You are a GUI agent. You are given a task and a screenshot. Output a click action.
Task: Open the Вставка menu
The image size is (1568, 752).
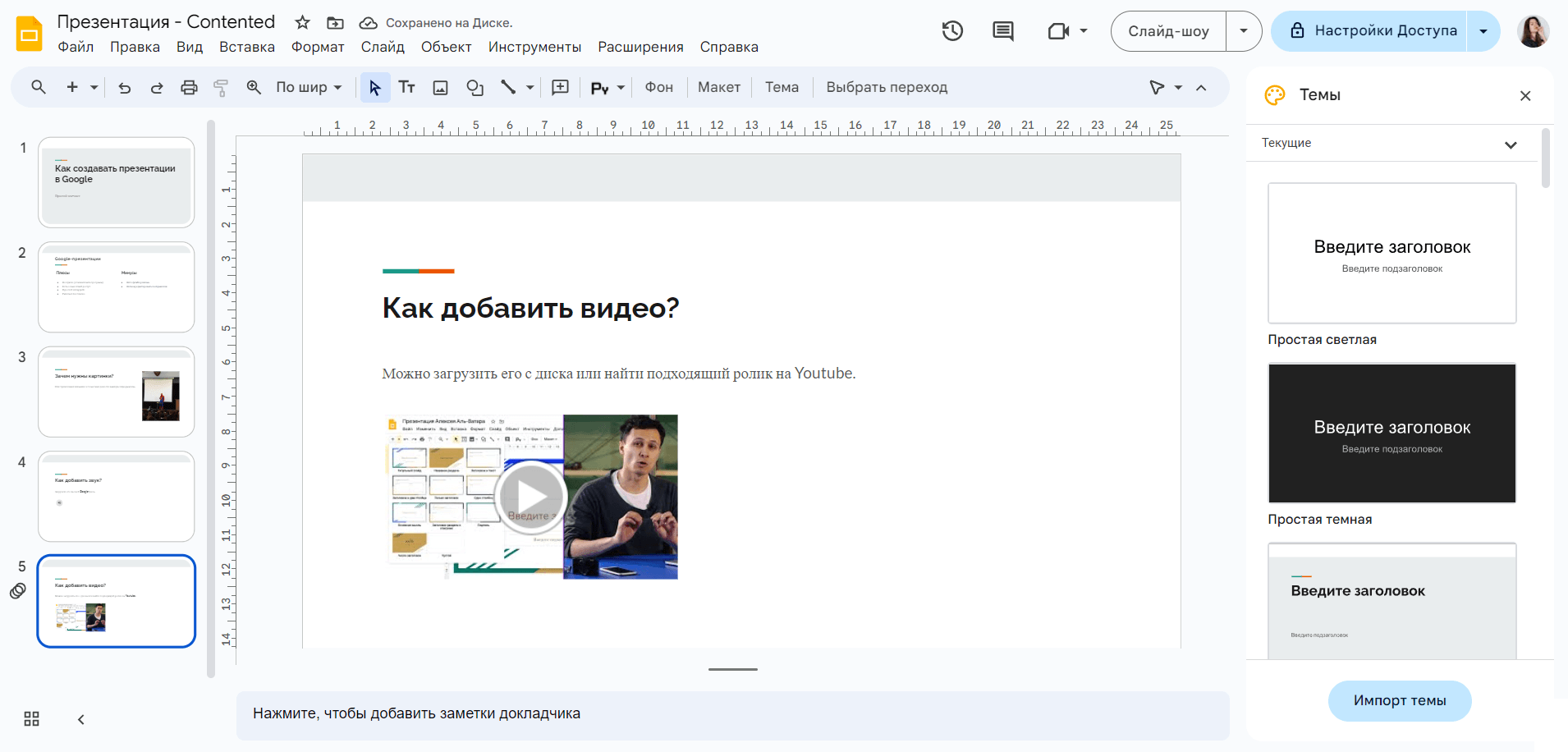[x=247, y=47]
